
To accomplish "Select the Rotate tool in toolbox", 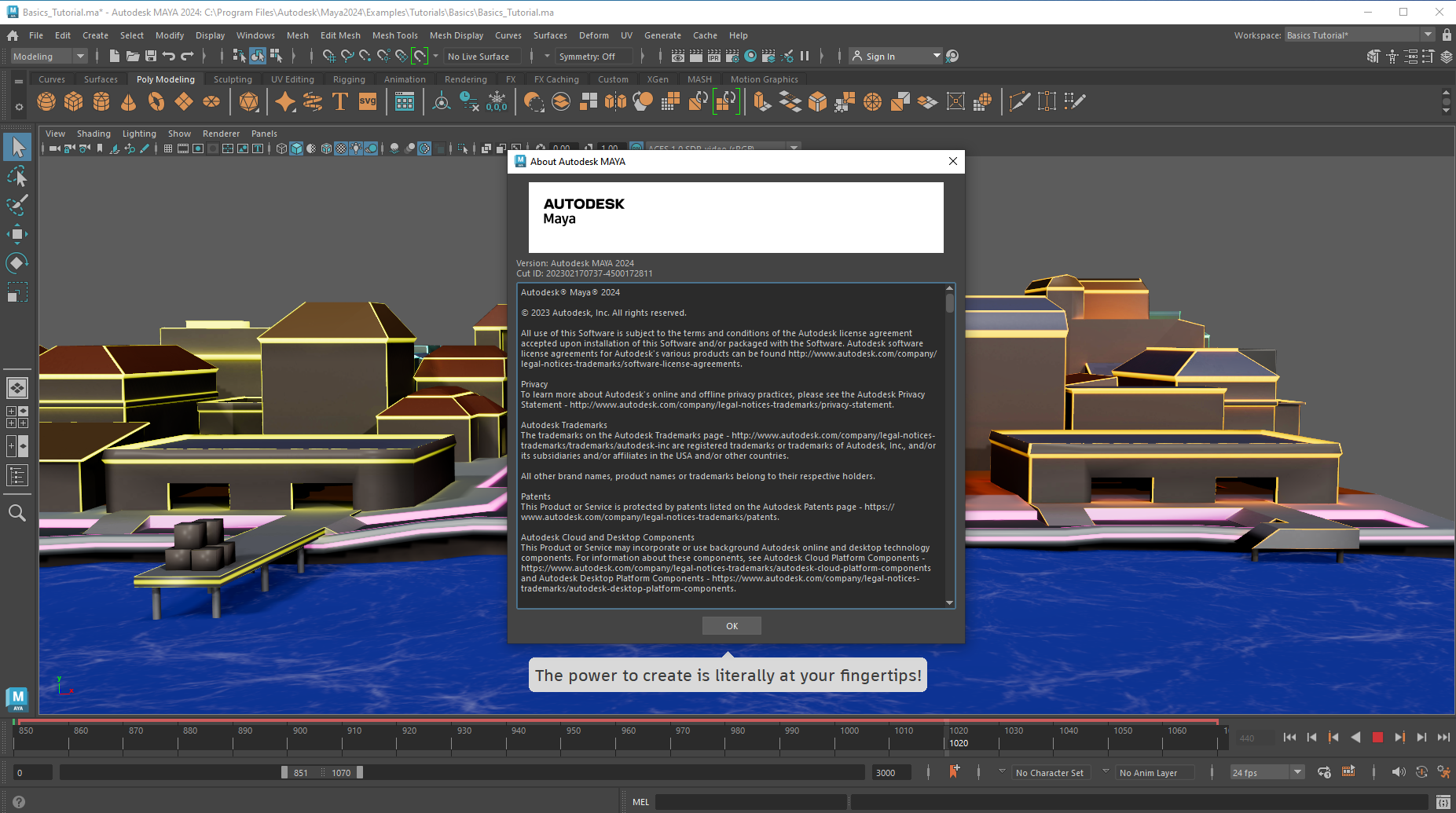I will click(x=17, y=263).
